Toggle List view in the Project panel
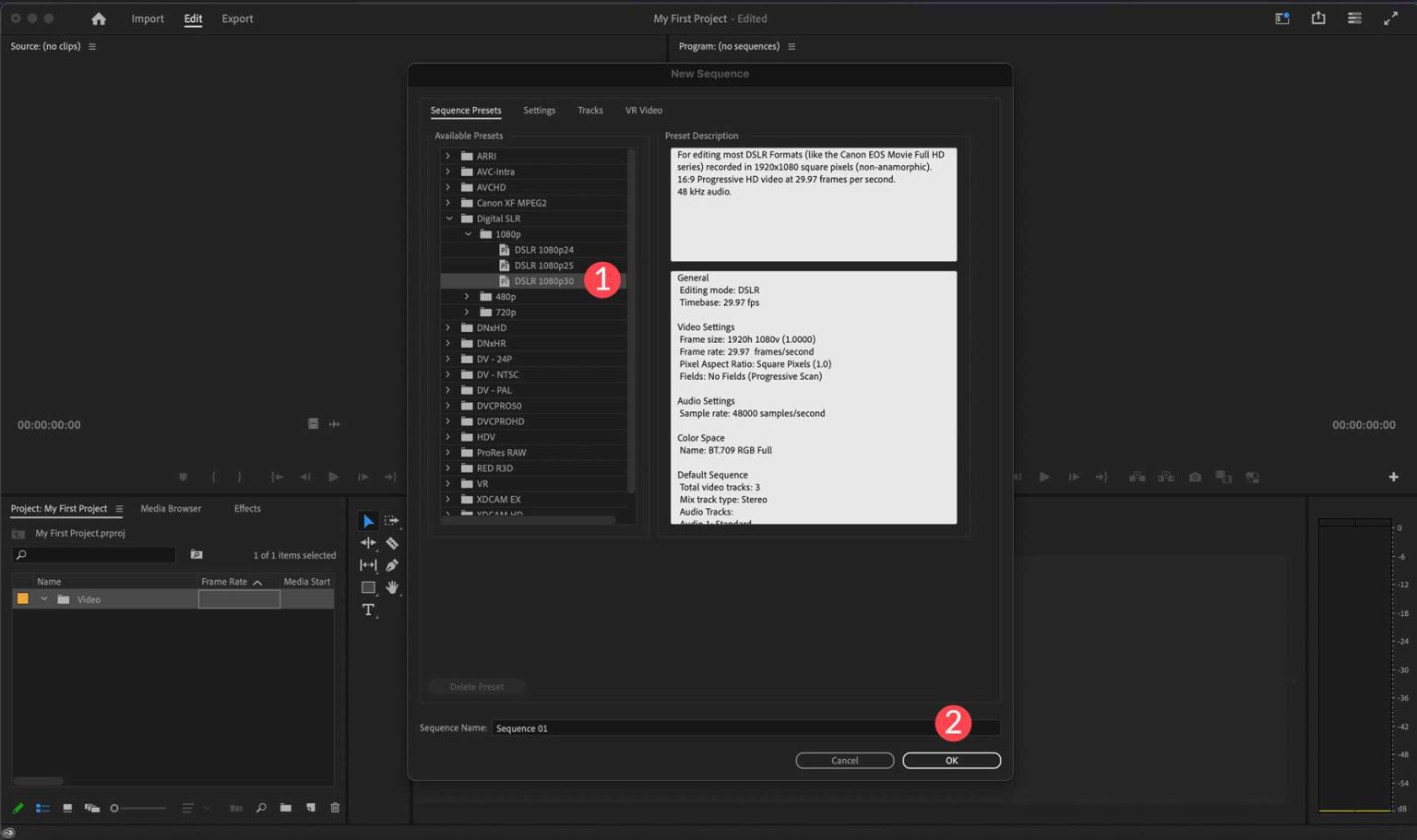Image resolution: width=1417 pixels, height=840 pixels. 42,808
